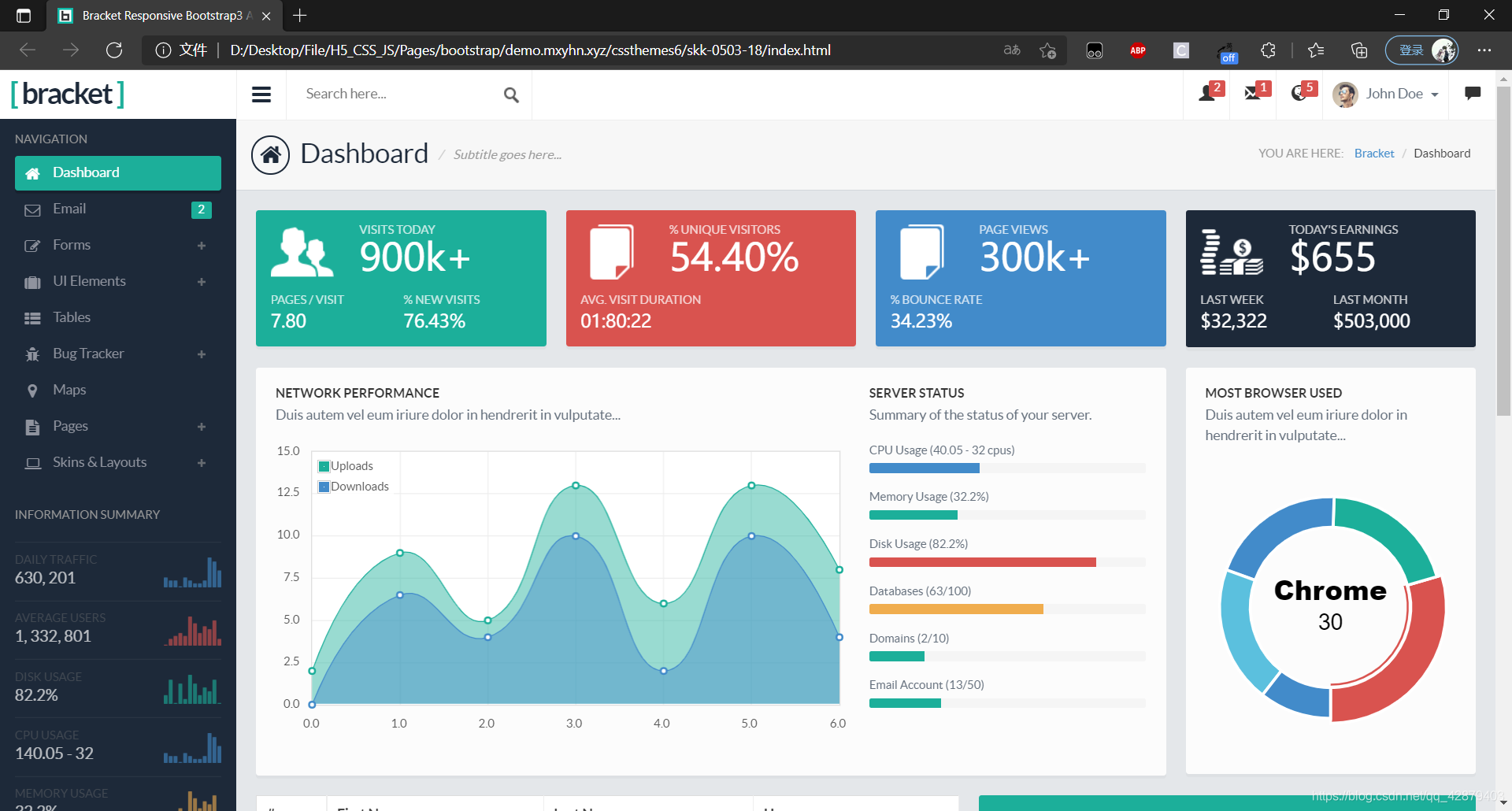Click the Domains progress bar
This screenshot has width=1512, height=811.
[1006, 657]
